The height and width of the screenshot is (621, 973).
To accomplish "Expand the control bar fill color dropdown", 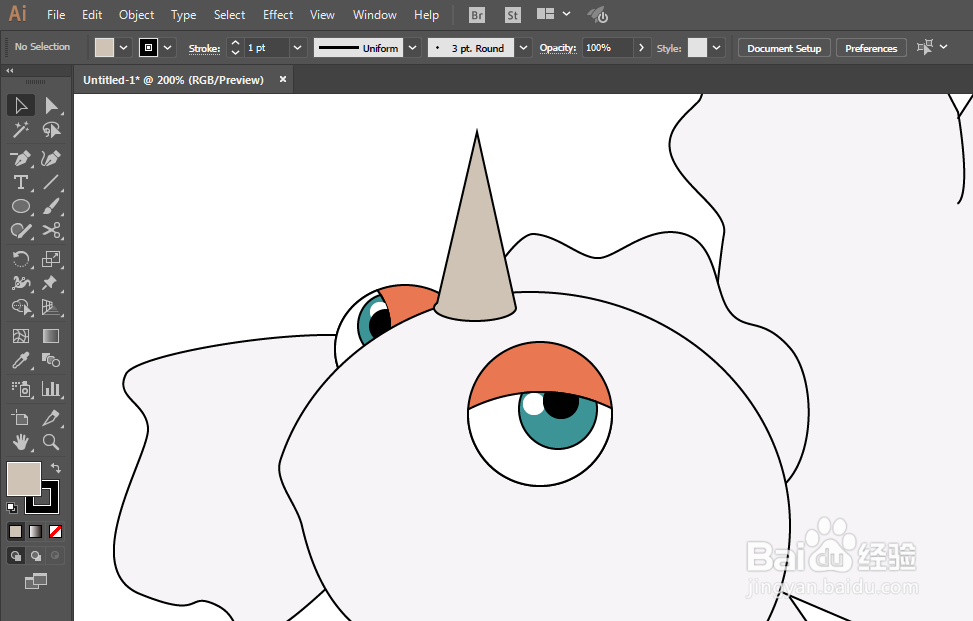I will click(x=123, y=48).
